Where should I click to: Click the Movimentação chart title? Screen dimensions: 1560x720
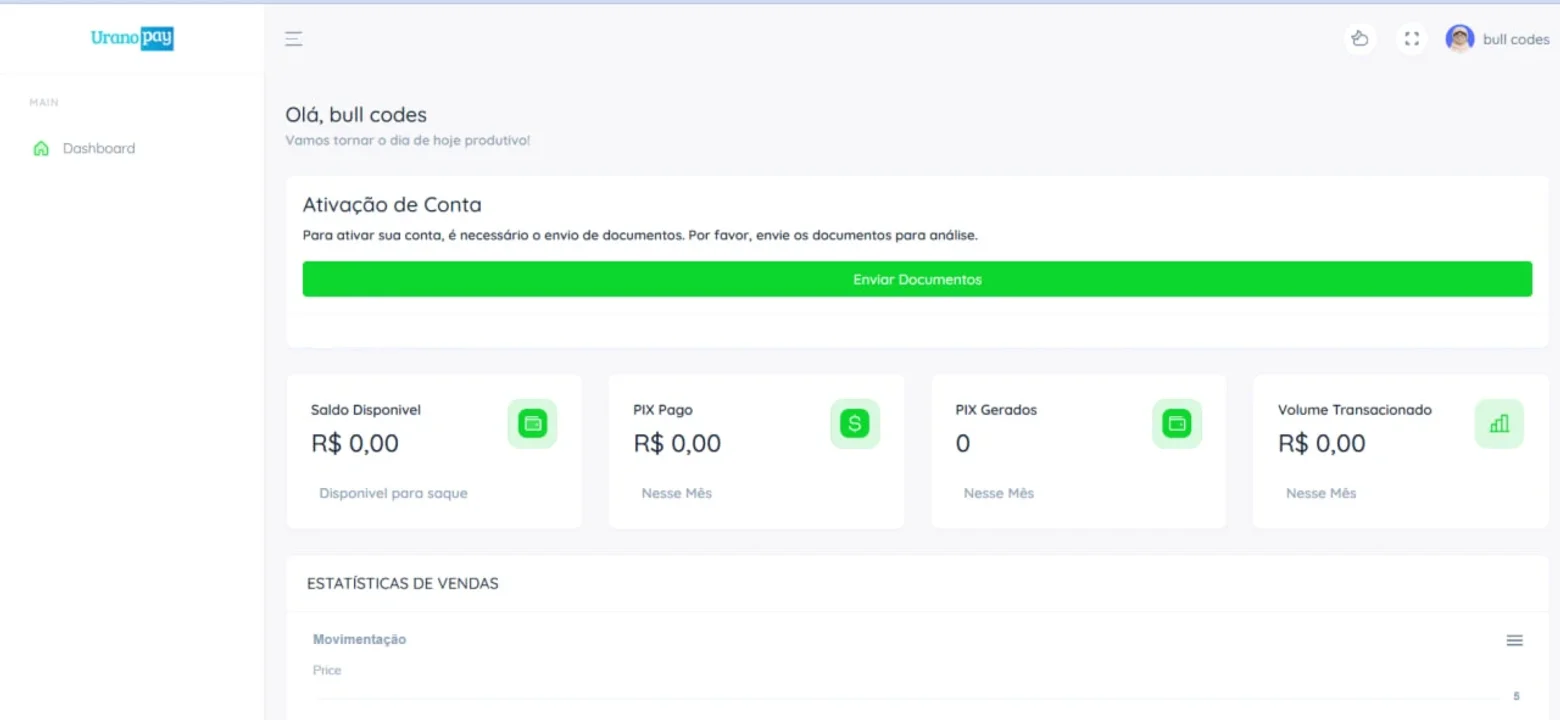[x=360, y=639]
